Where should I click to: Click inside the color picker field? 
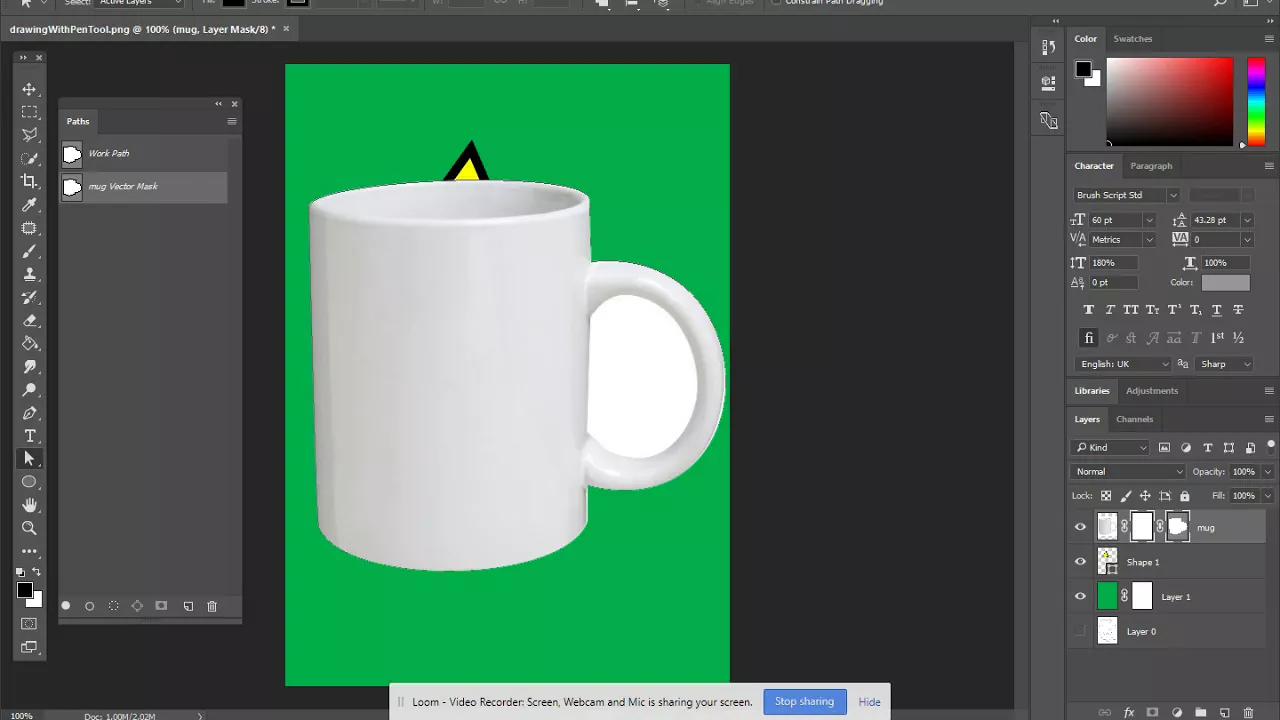(x=1169, y=102)
